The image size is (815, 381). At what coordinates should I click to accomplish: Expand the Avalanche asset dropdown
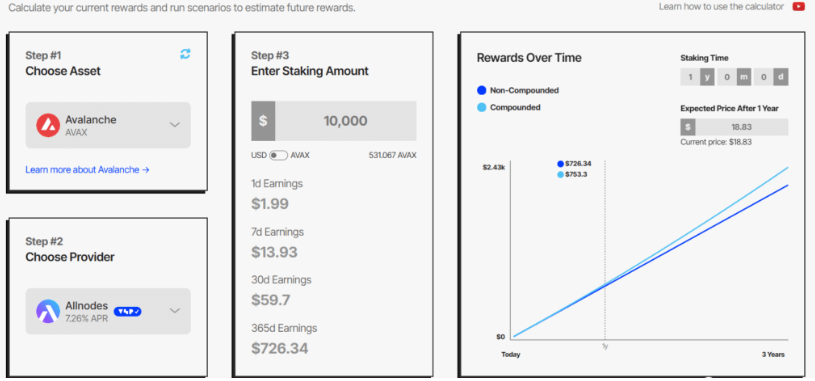click(x=175, y=125)
